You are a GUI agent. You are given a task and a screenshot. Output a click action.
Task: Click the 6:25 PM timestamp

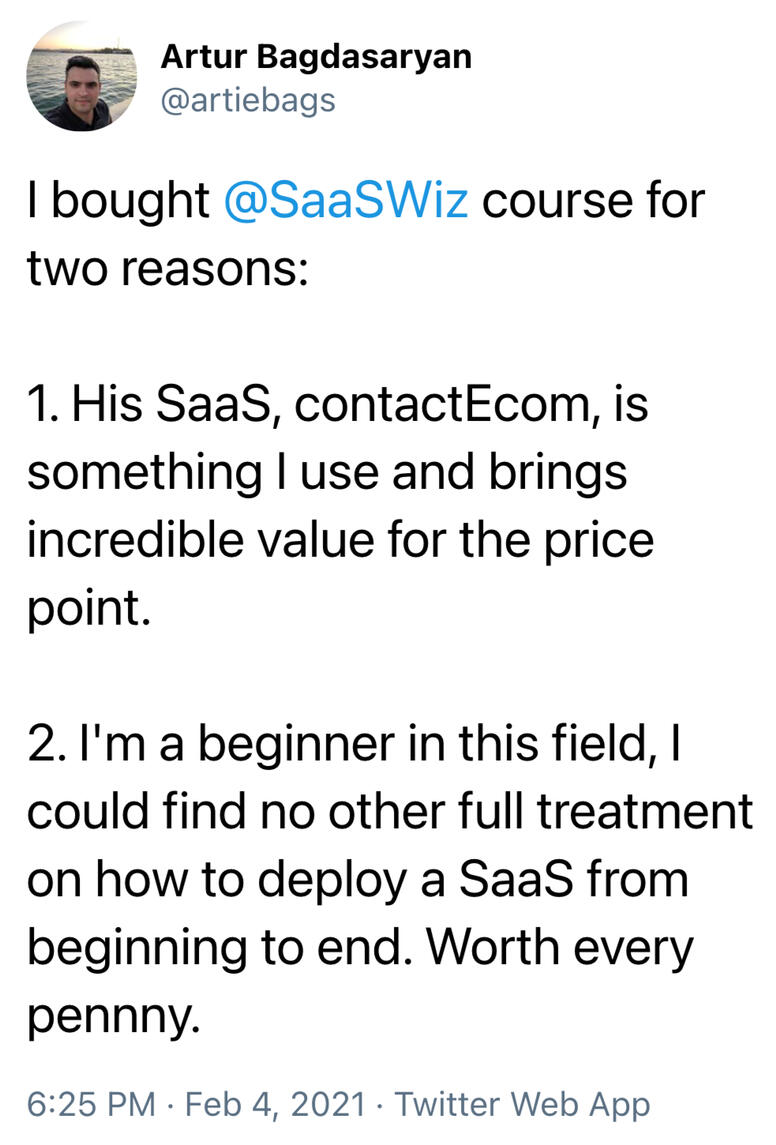coord(92,1104)
